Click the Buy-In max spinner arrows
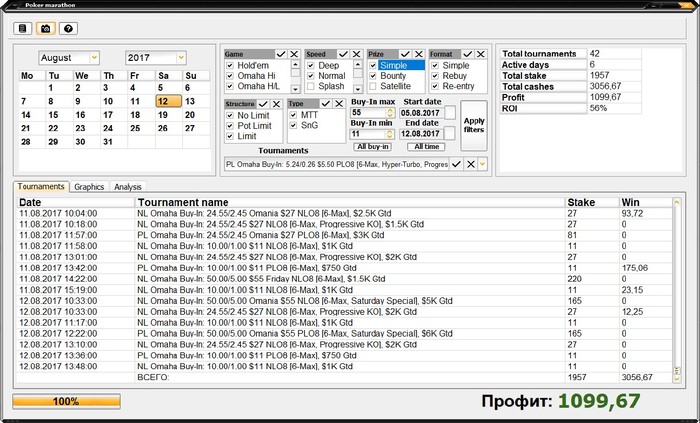Viewport: 700px width, 423px height. coord(390,112)
